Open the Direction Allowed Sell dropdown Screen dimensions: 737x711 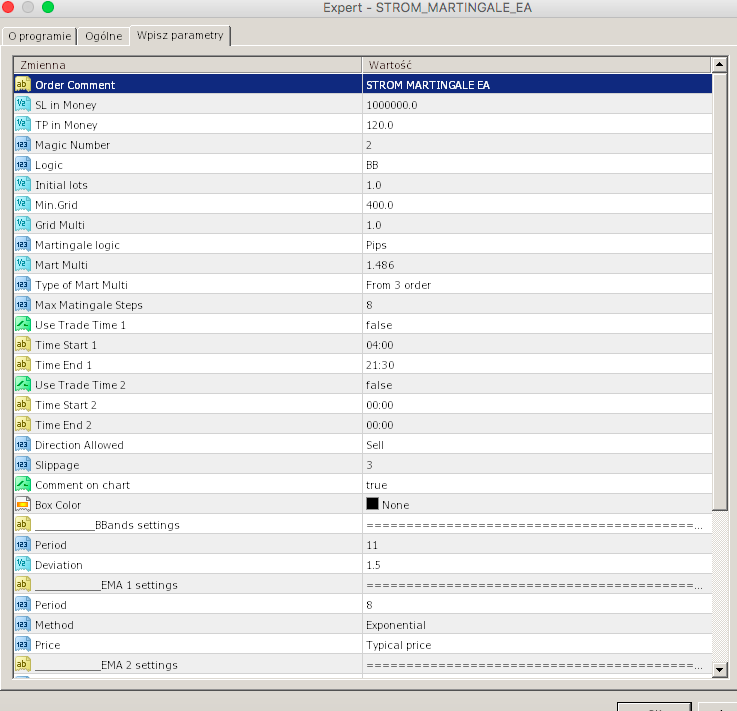click(537, 445)
